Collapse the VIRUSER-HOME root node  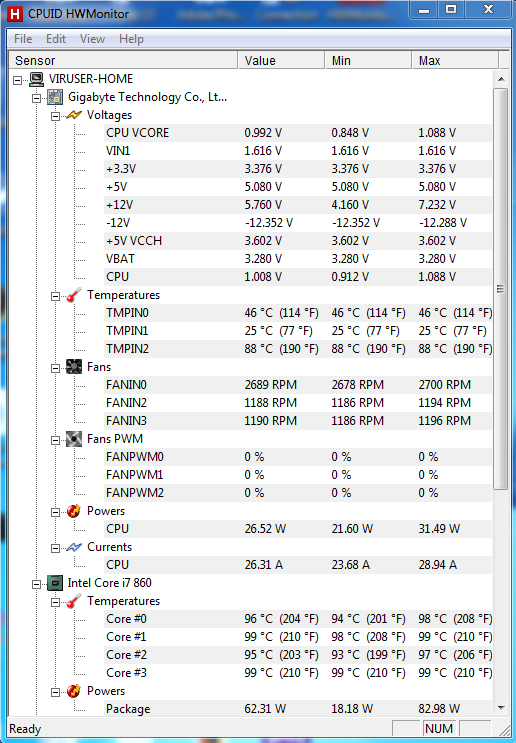18,80
